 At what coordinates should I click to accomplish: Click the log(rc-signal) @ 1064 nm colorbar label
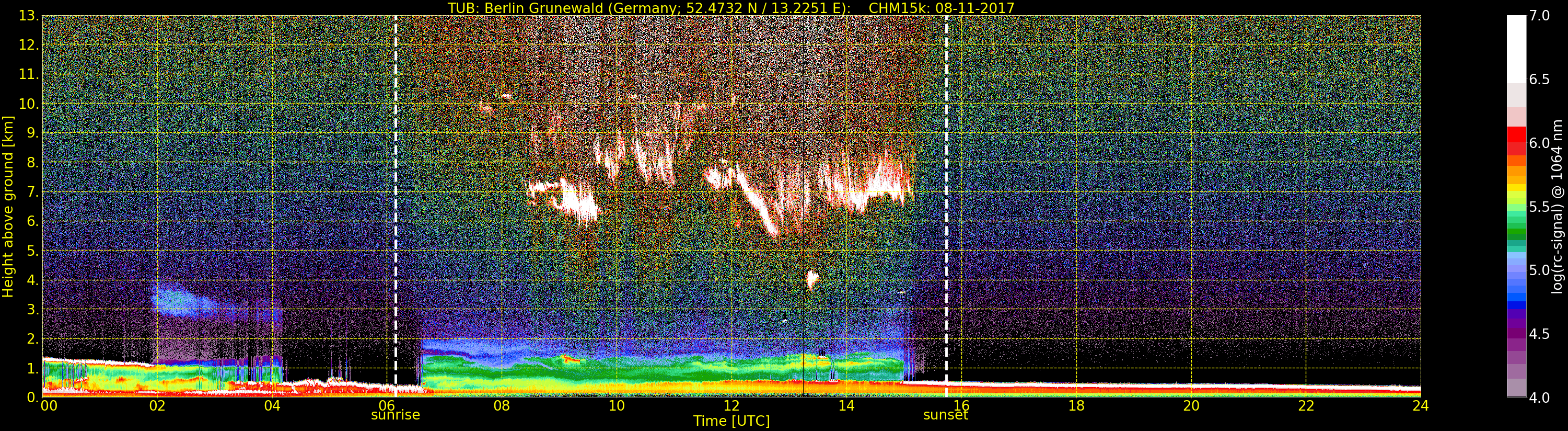click(1557, 206)
